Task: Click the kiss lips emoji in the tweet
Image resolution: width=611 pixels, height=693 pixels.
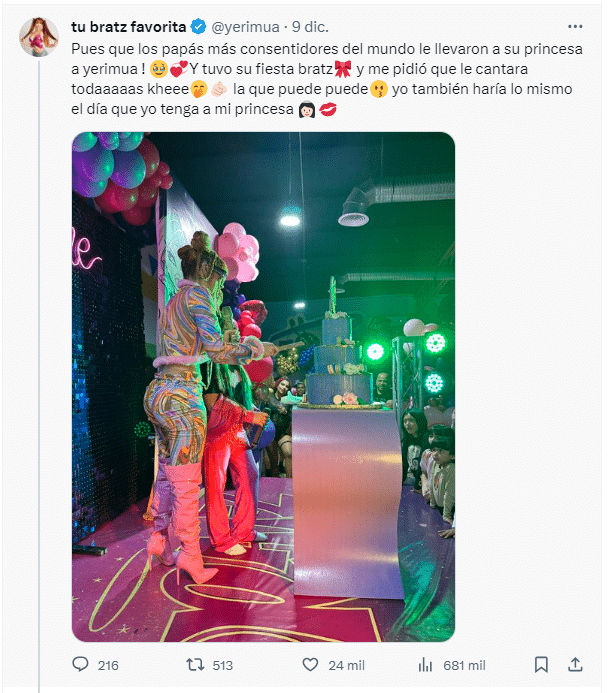Action: 328,109
